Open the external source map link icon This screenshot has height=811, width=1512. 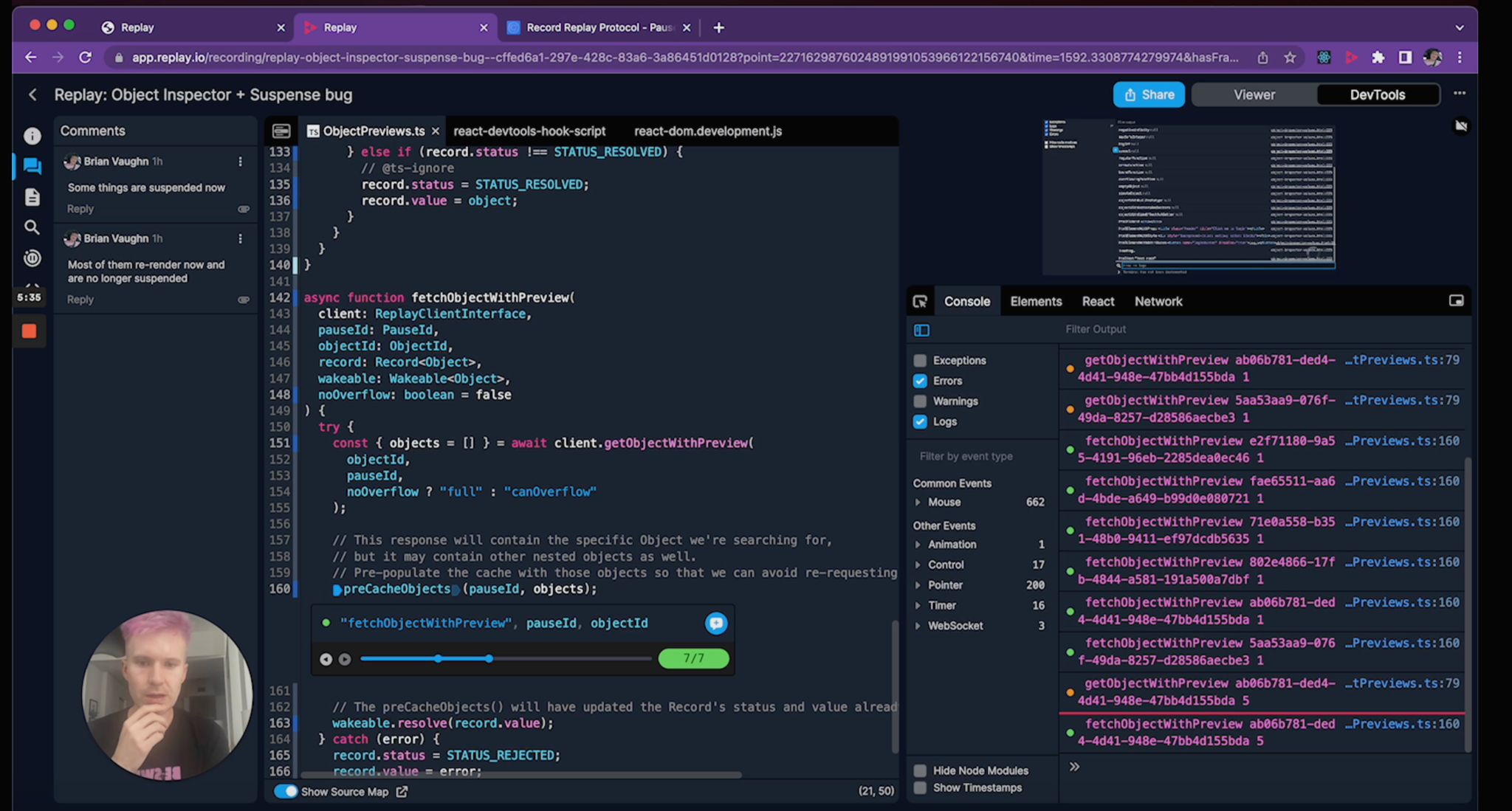tap(402, 791)
